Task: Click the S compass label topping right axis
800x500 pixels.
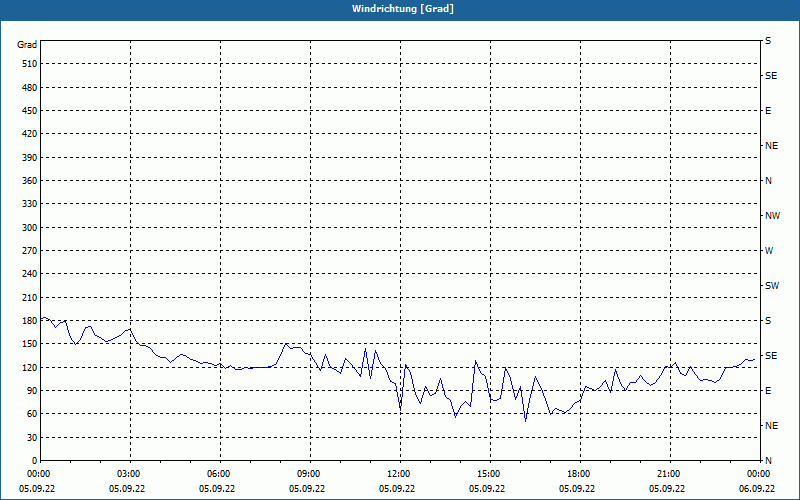Action: (768, 41)
